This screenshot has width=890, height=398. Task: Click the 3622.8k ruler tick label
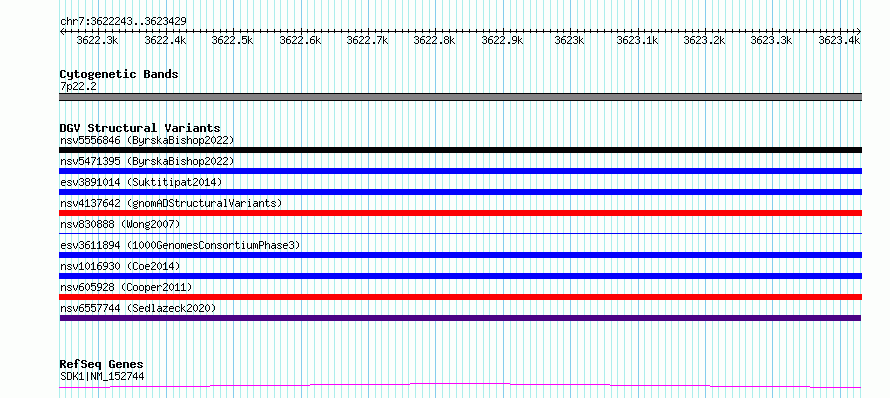(434, 40)
